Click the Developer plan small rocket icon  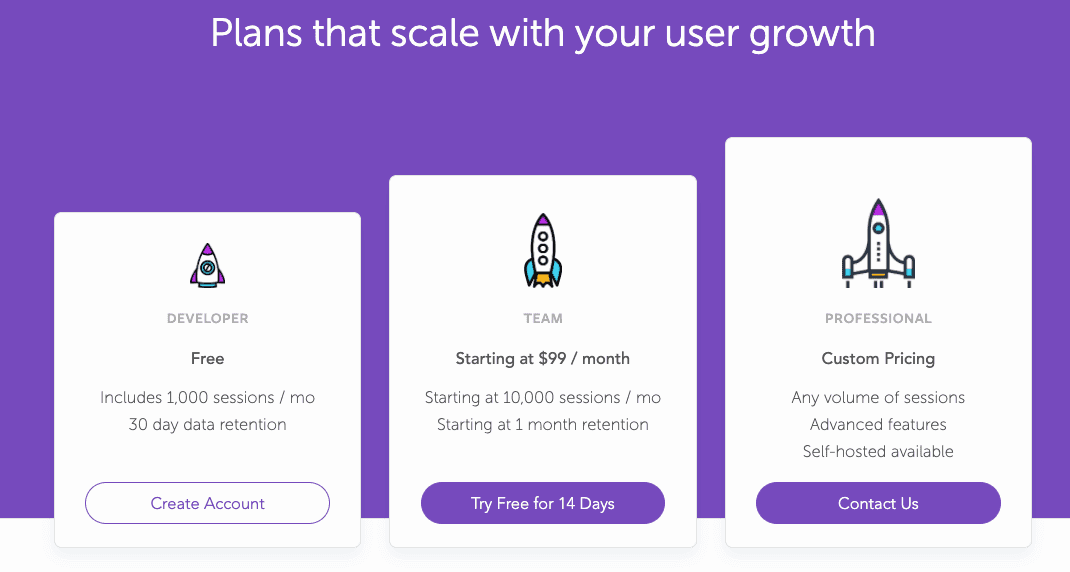207,265
